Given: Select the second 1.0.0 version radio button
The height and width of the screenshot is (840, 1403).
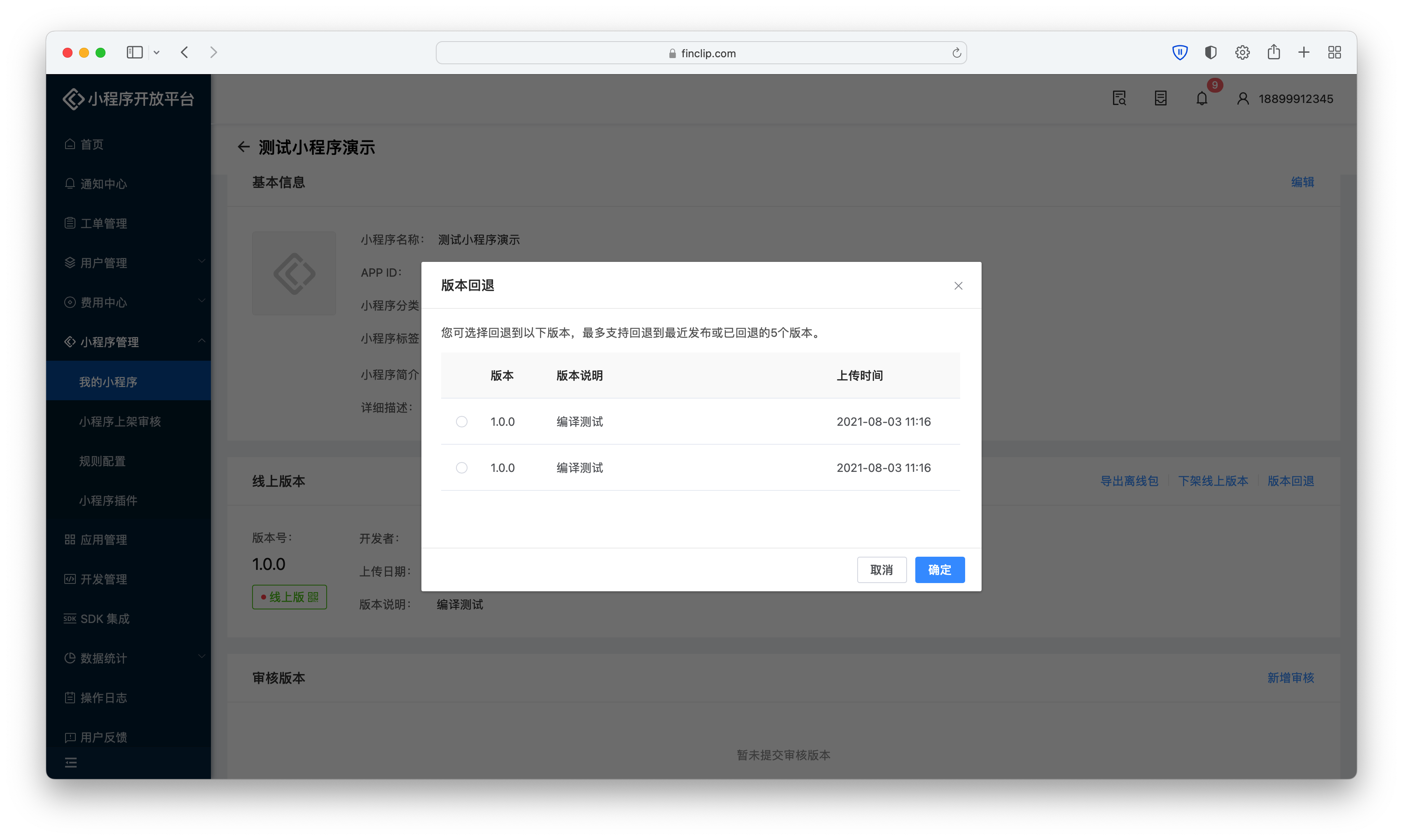Looking at the screenshot, I should (x=461, y=467).
